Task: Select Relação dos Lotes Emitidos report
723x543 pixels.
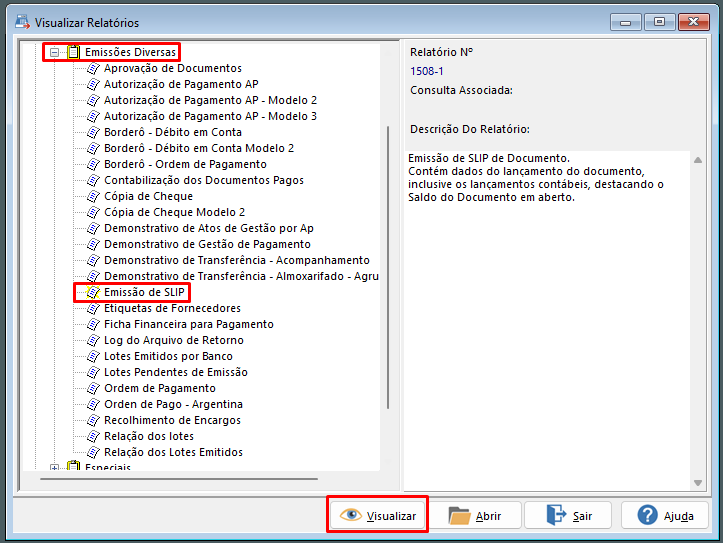Action: [x=173, y=452]
